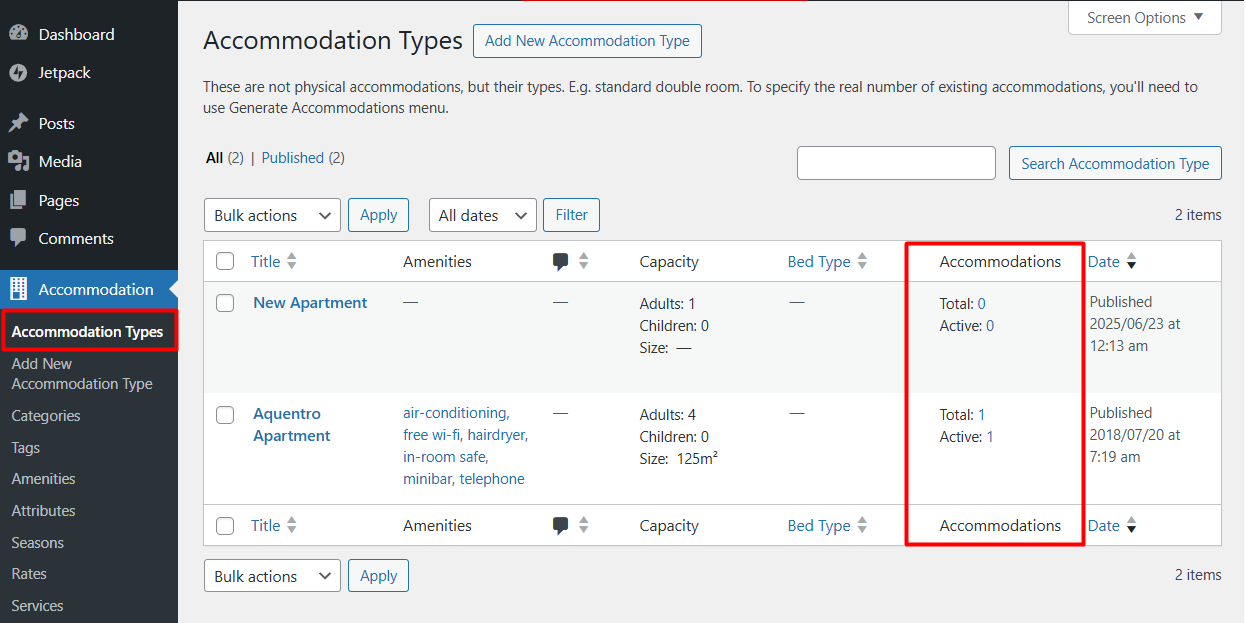Open Add New Accommodation Type submenu item
The height and width of the screenshot is (623, 1246).
(x=82, y=374)
